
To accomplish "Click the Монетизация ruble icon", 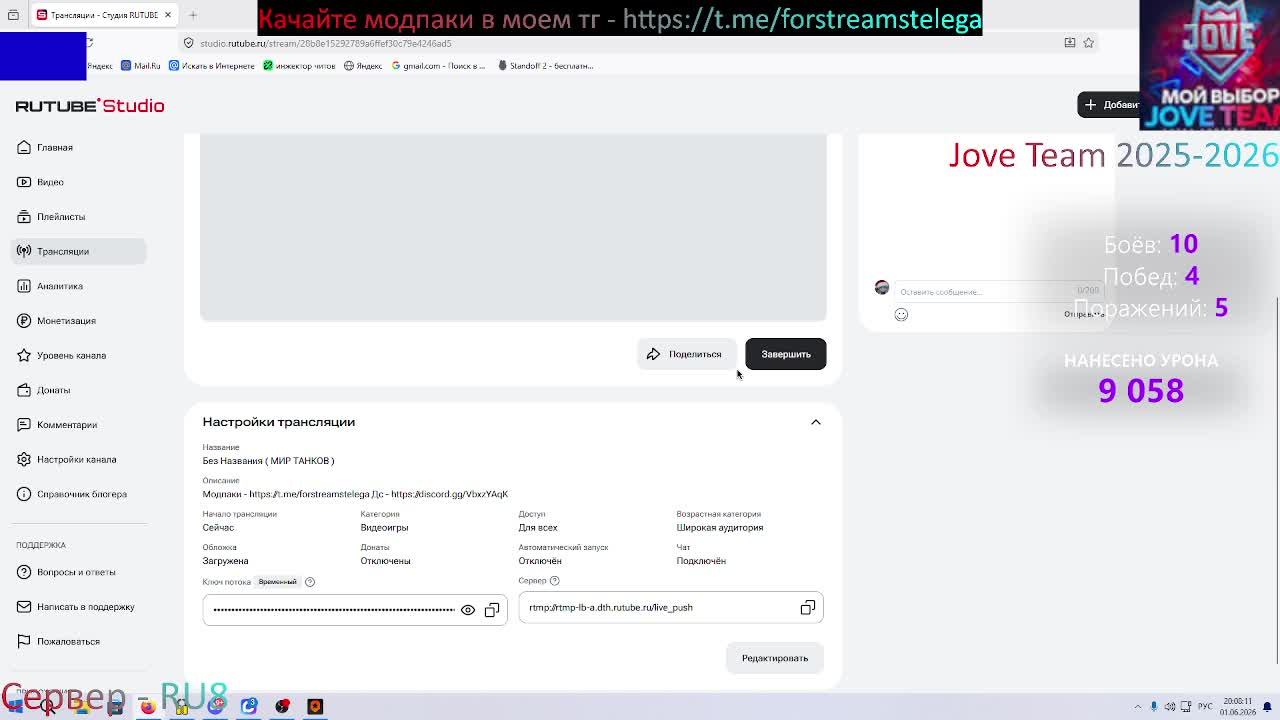I will [x=24, y=320].
